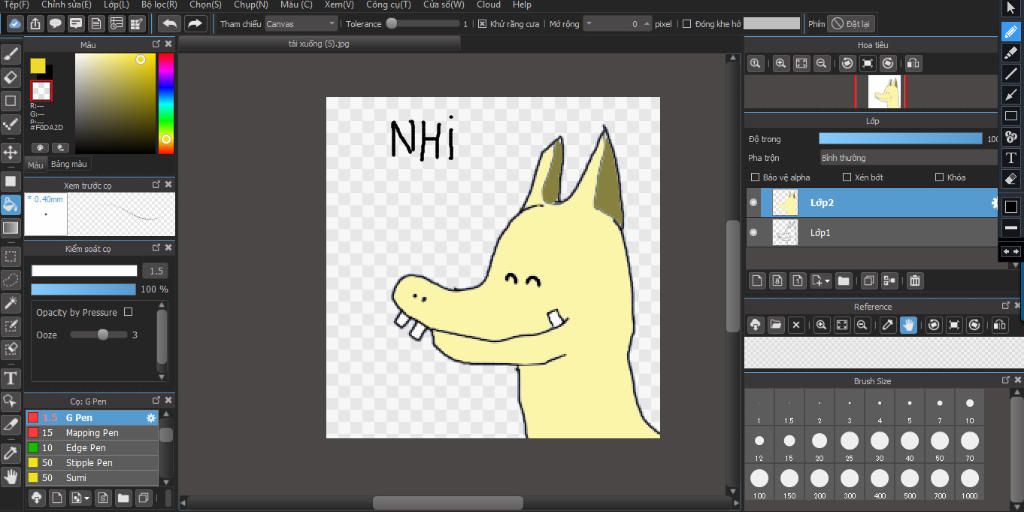Open the Tham chiếu Canvas dropdown
The image size is (1024, 512).
(301, 24)
